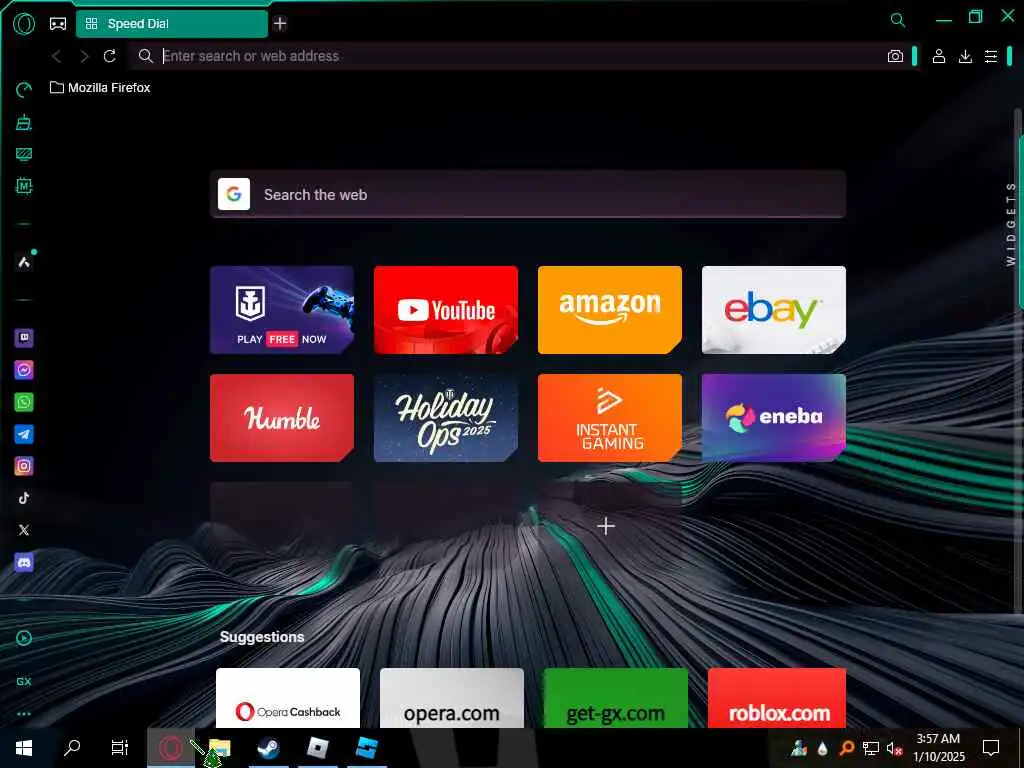
Task: Open Roblox from the taskbar
Action: pos(317,748)
